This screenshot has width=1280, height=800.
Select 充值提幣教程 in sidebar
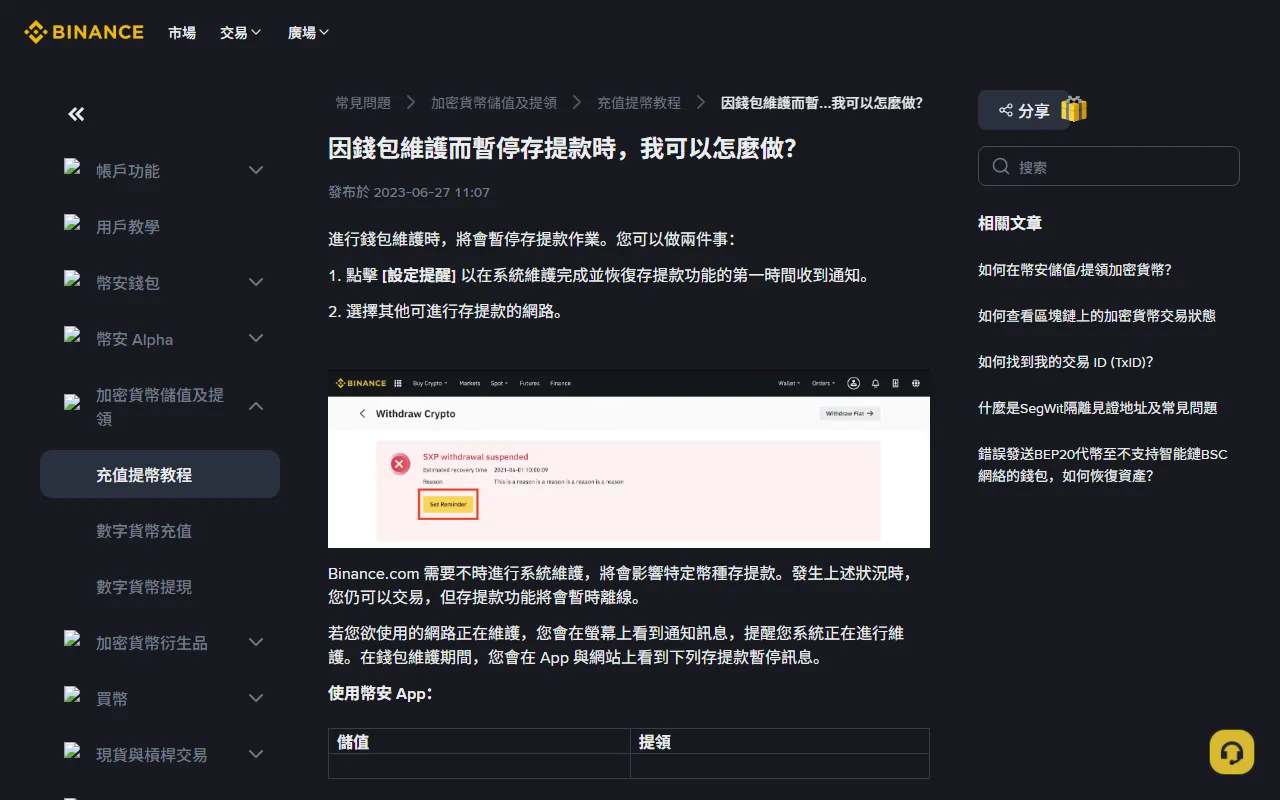(160, 475)
